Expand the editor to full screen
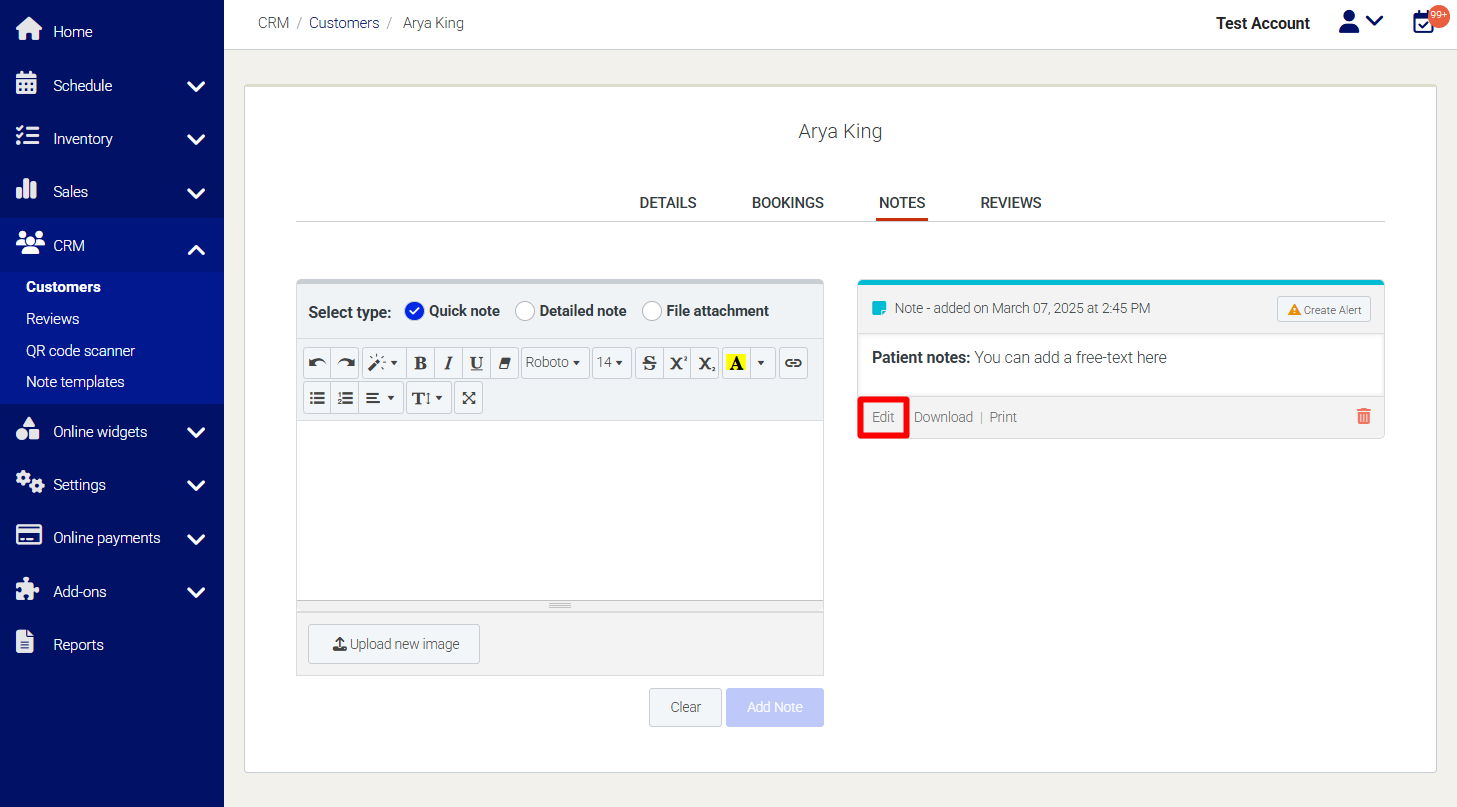1457x807 pixels. (468, 398)
